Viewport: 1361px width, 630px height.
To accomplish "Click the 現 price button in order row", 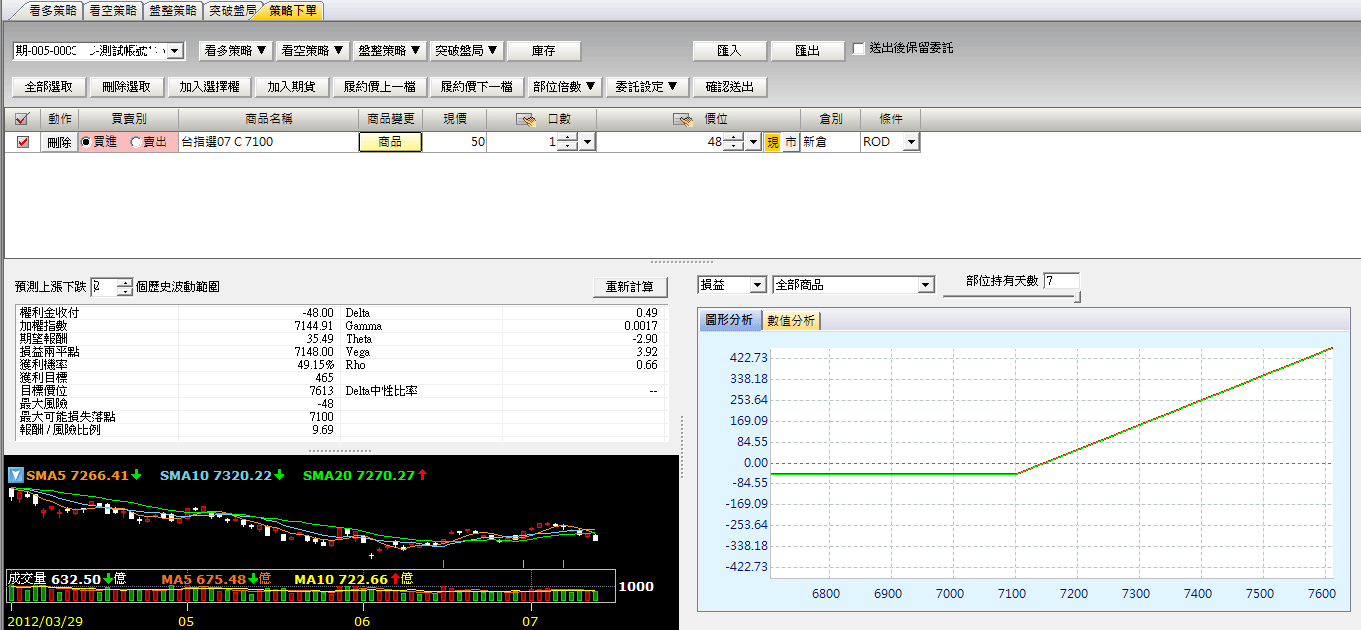I will (772, 142).
